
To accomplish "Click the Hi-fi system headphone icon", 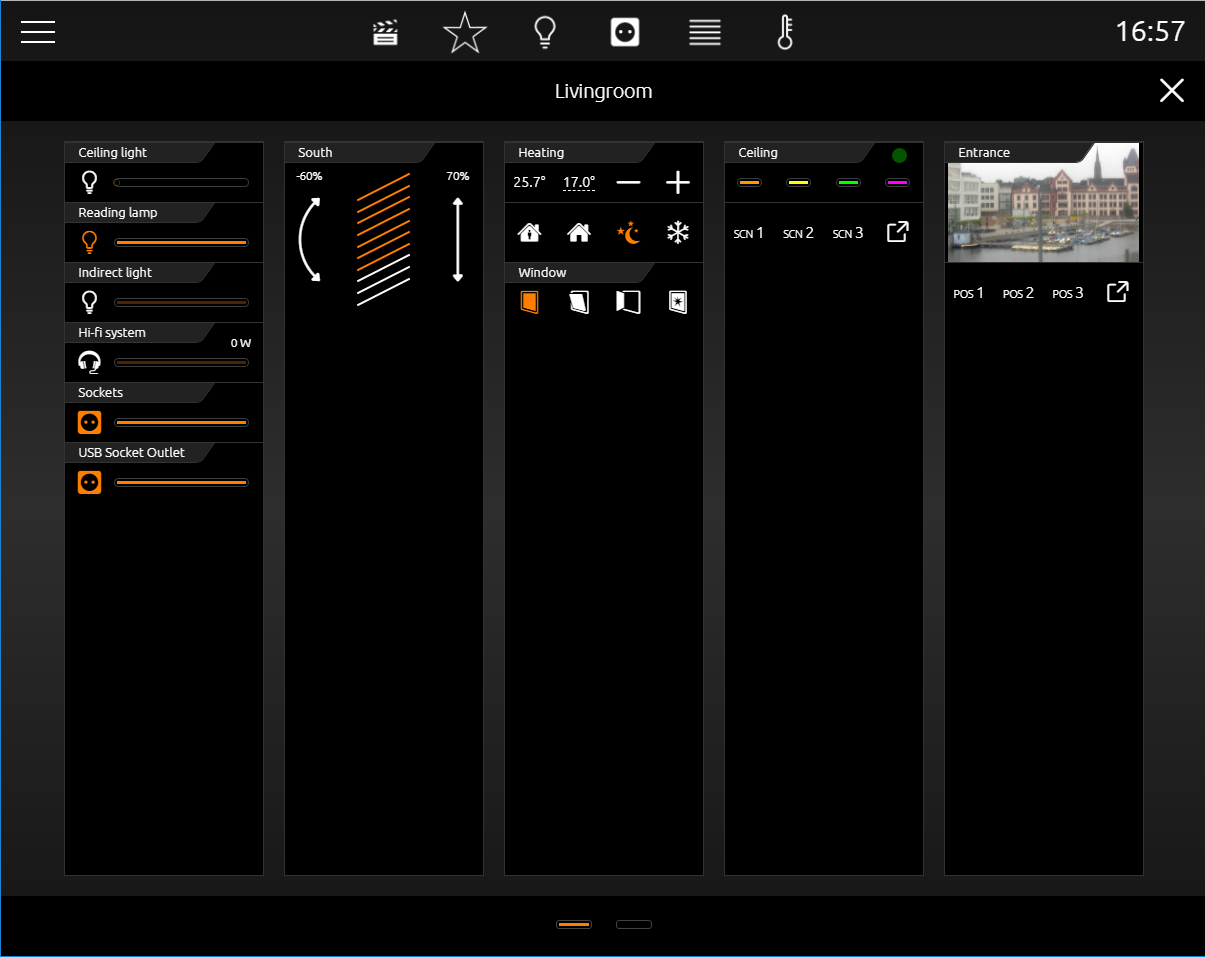I will point(89,362).
